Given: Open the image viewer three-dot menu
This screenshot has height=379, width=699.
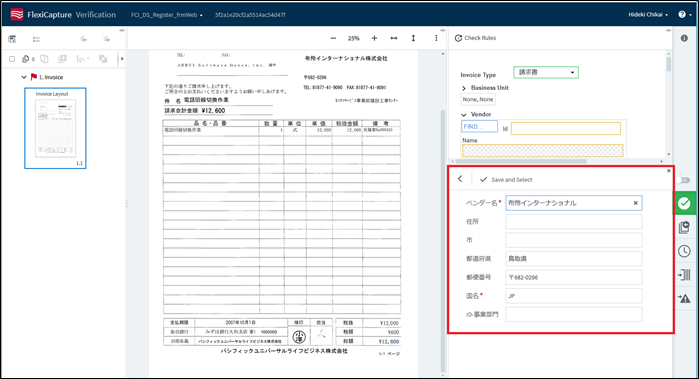Looking at the screenshot, I should pos(436,38).
